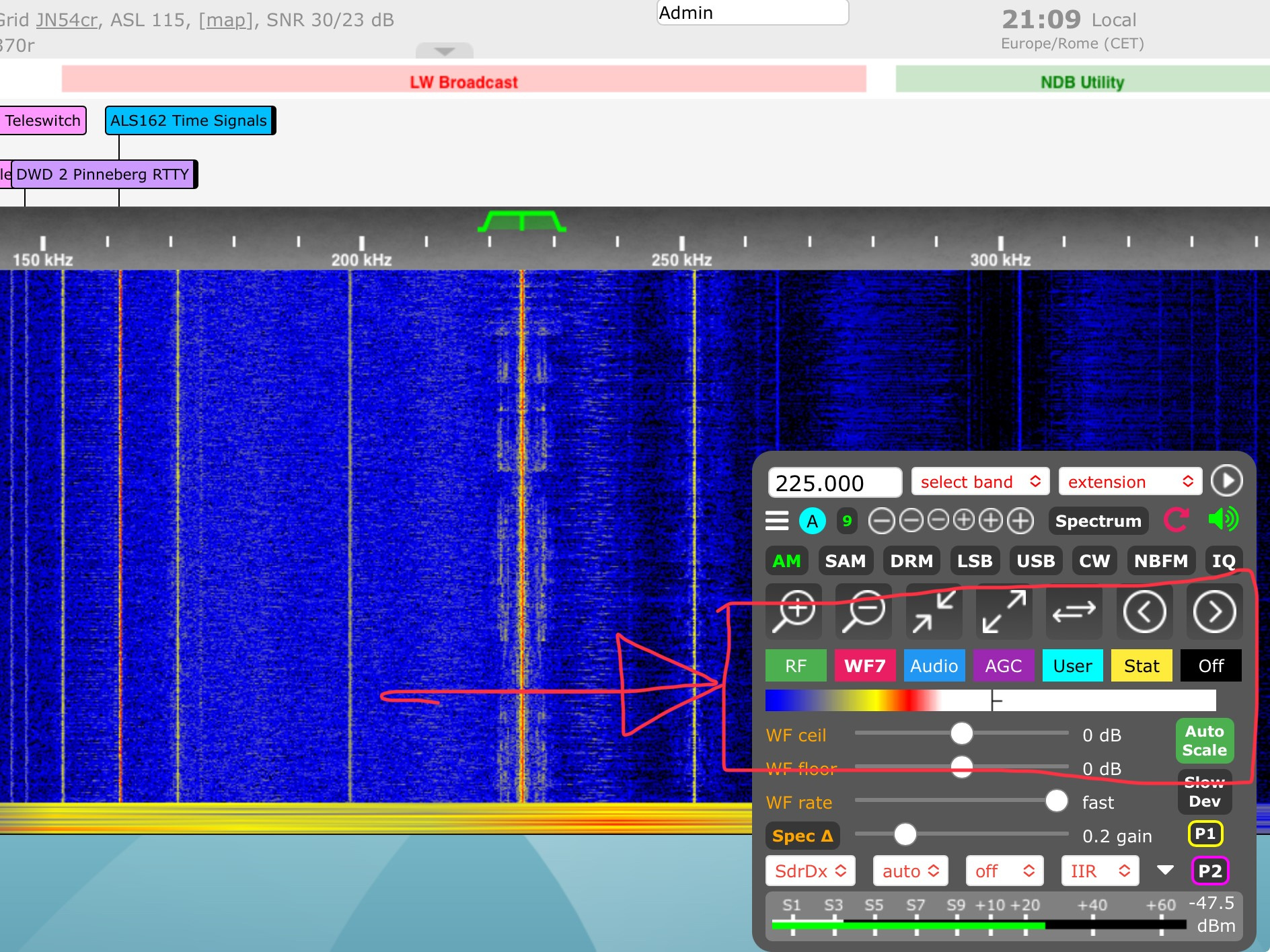Click the P1 preset button
This screenshot has height=952, width=1270.
1205,834
